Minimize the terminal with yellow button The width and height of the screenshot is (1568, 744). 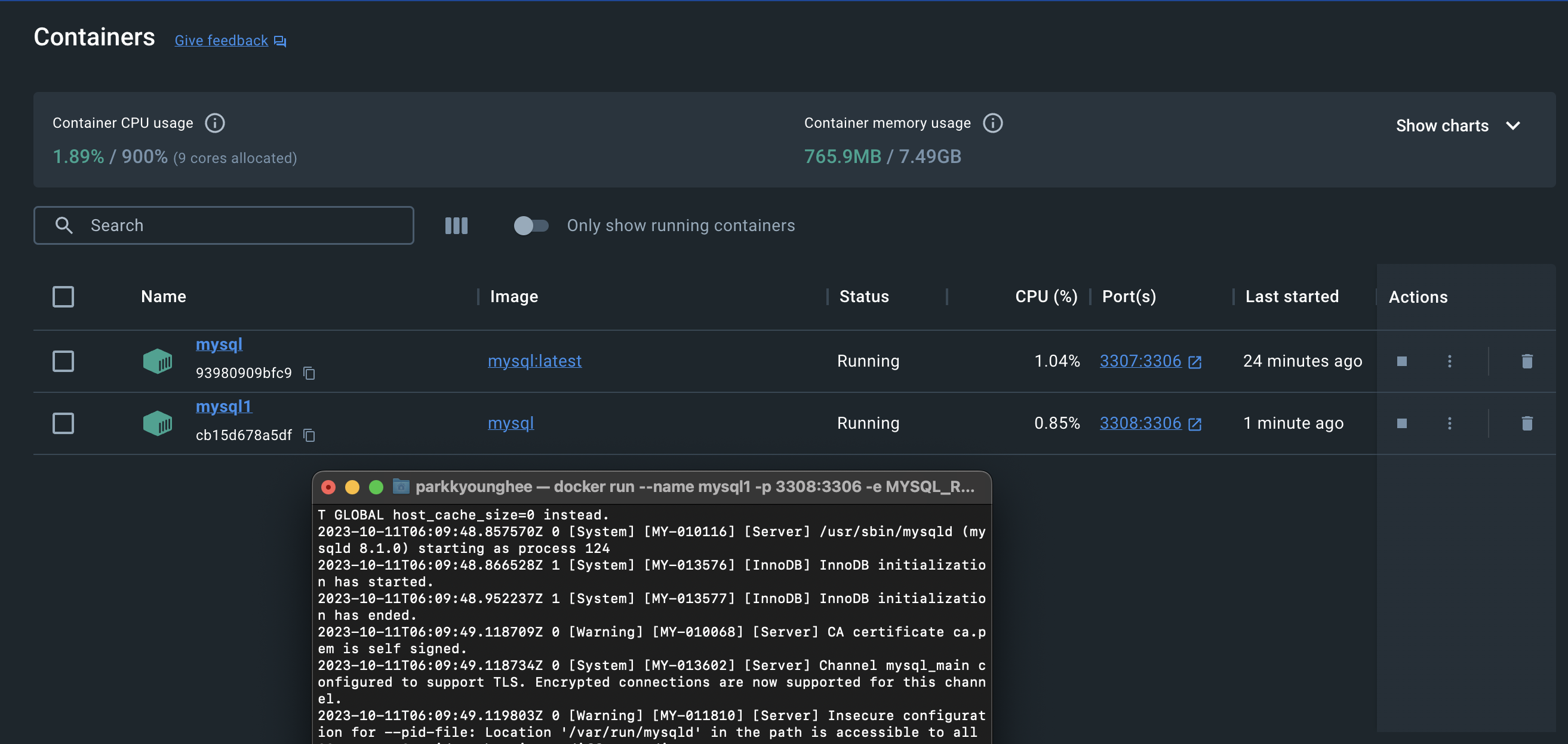point(352,487)
